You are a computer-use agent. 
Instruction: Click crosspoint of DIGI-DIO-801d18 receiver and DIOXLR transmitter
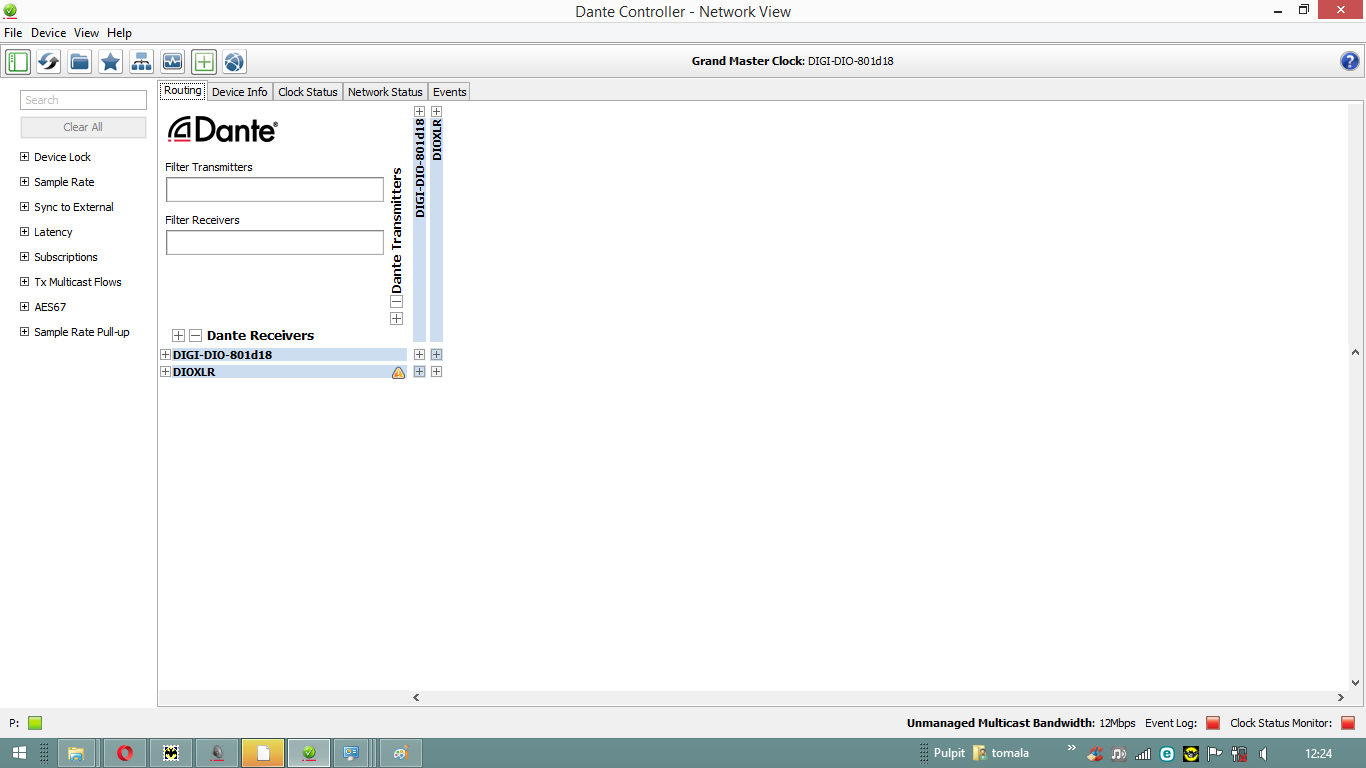[436, 355]
